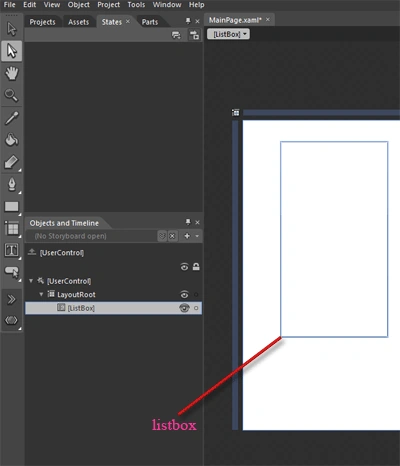Close the States tab
400x466 pixels.
pos(128,21)
